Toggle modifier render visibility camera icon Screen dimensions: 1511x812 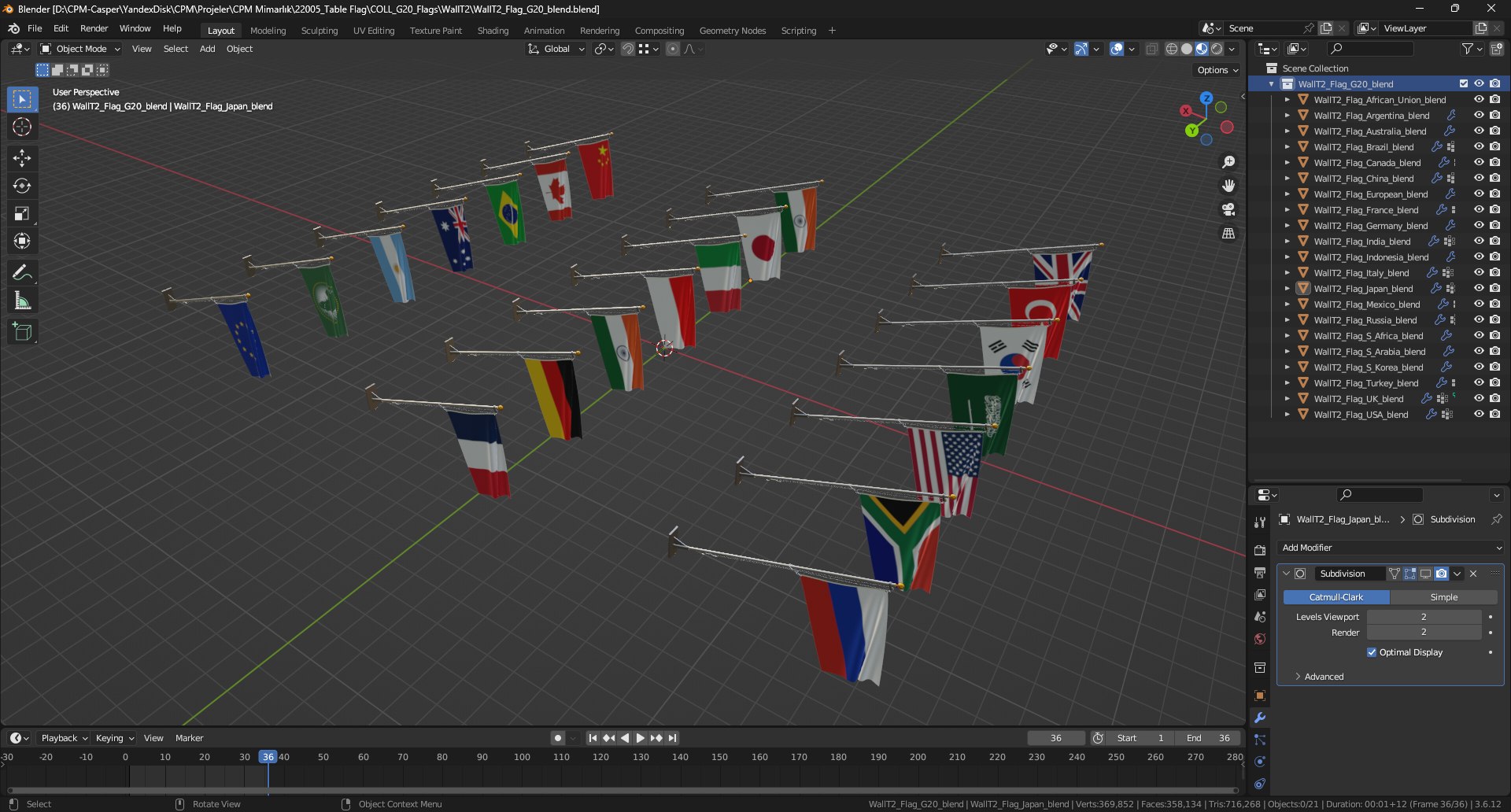[x=1441, y=574]
